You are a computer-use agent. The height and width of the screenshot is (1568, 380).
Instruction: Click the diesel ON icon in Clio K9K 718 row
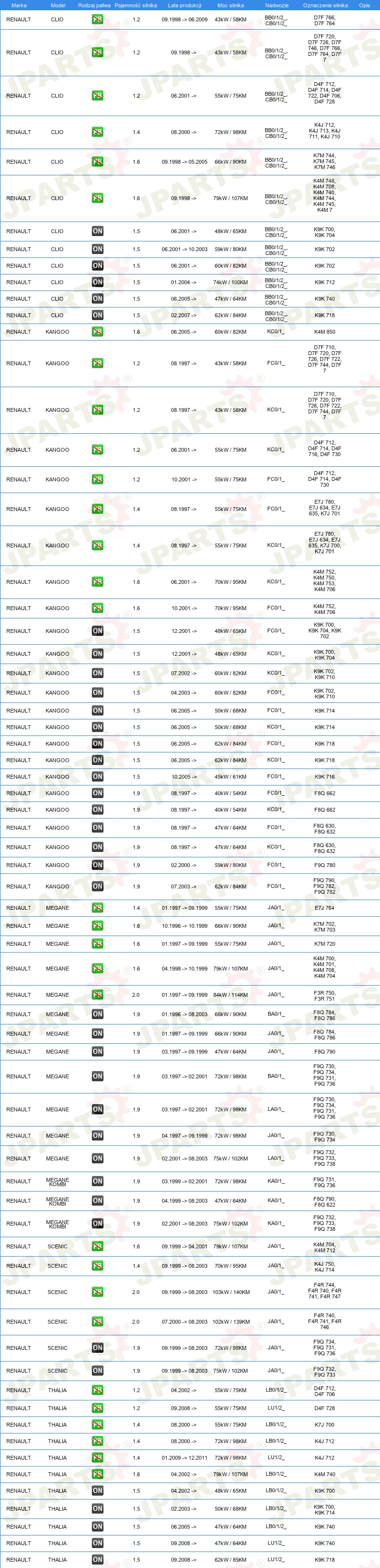click(98, 315)
